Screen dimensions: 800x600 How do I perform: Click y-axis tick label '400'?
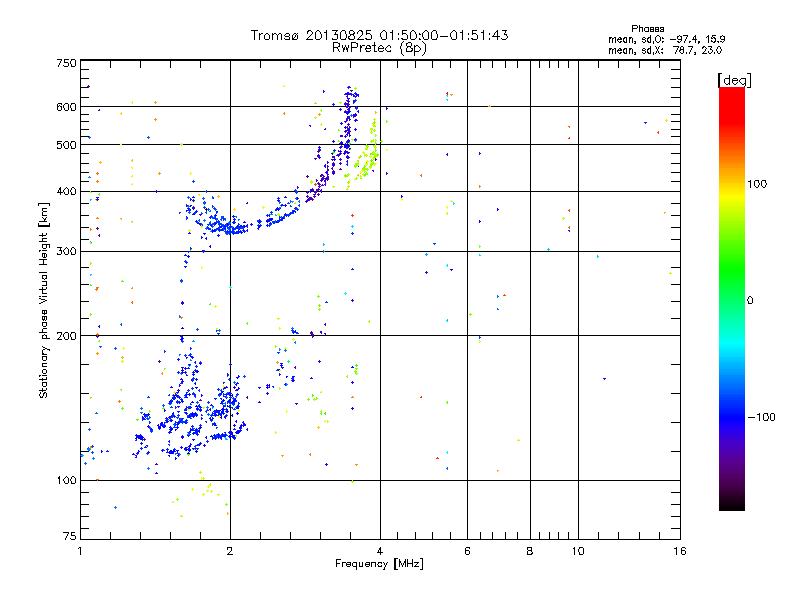(66, 191)
